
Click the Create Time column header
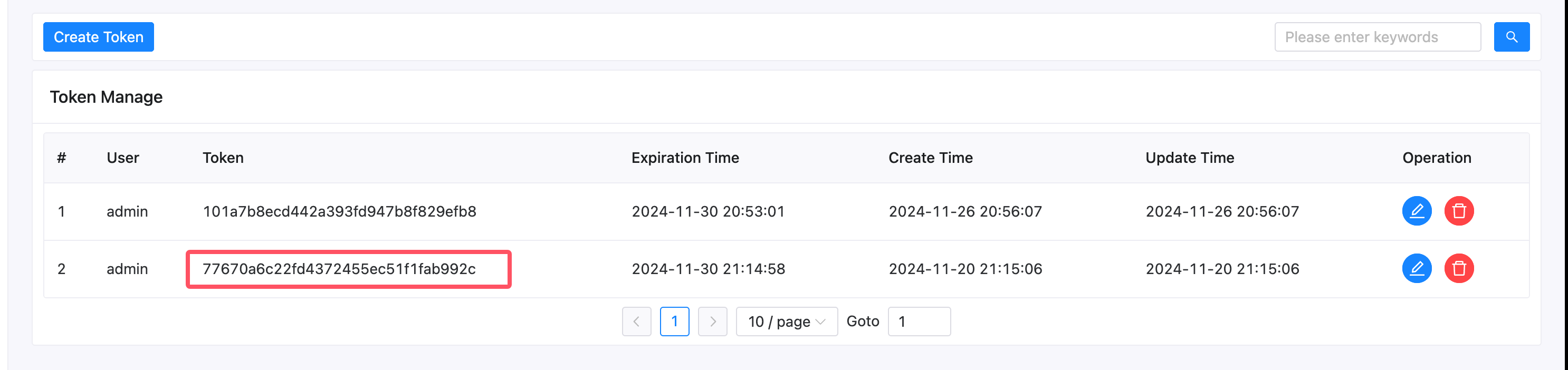point(930,158)
